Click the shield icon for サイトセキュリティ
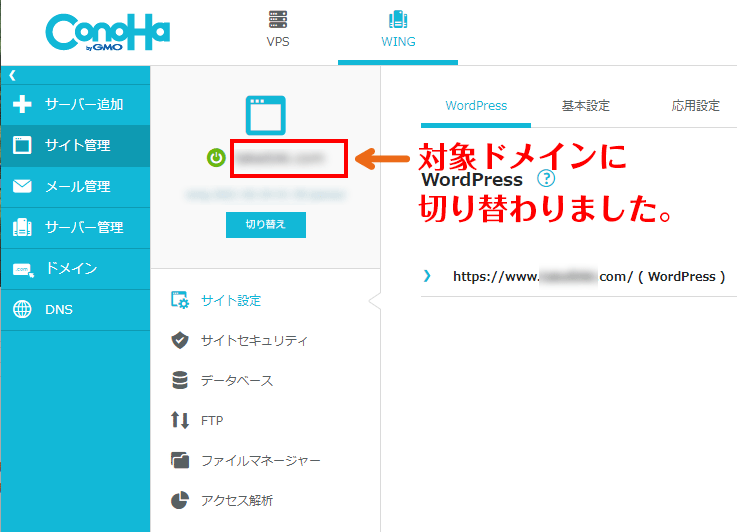Screen dimensions: 737x532 pyautogui.click(x=180, y=340)
